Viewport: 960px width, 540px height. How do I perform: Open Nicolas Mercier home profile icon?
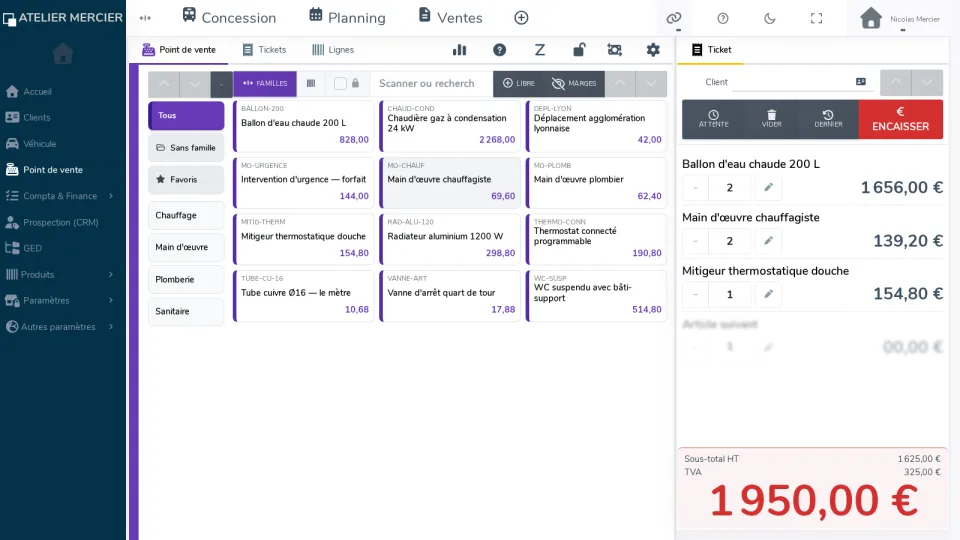point(871,18)
